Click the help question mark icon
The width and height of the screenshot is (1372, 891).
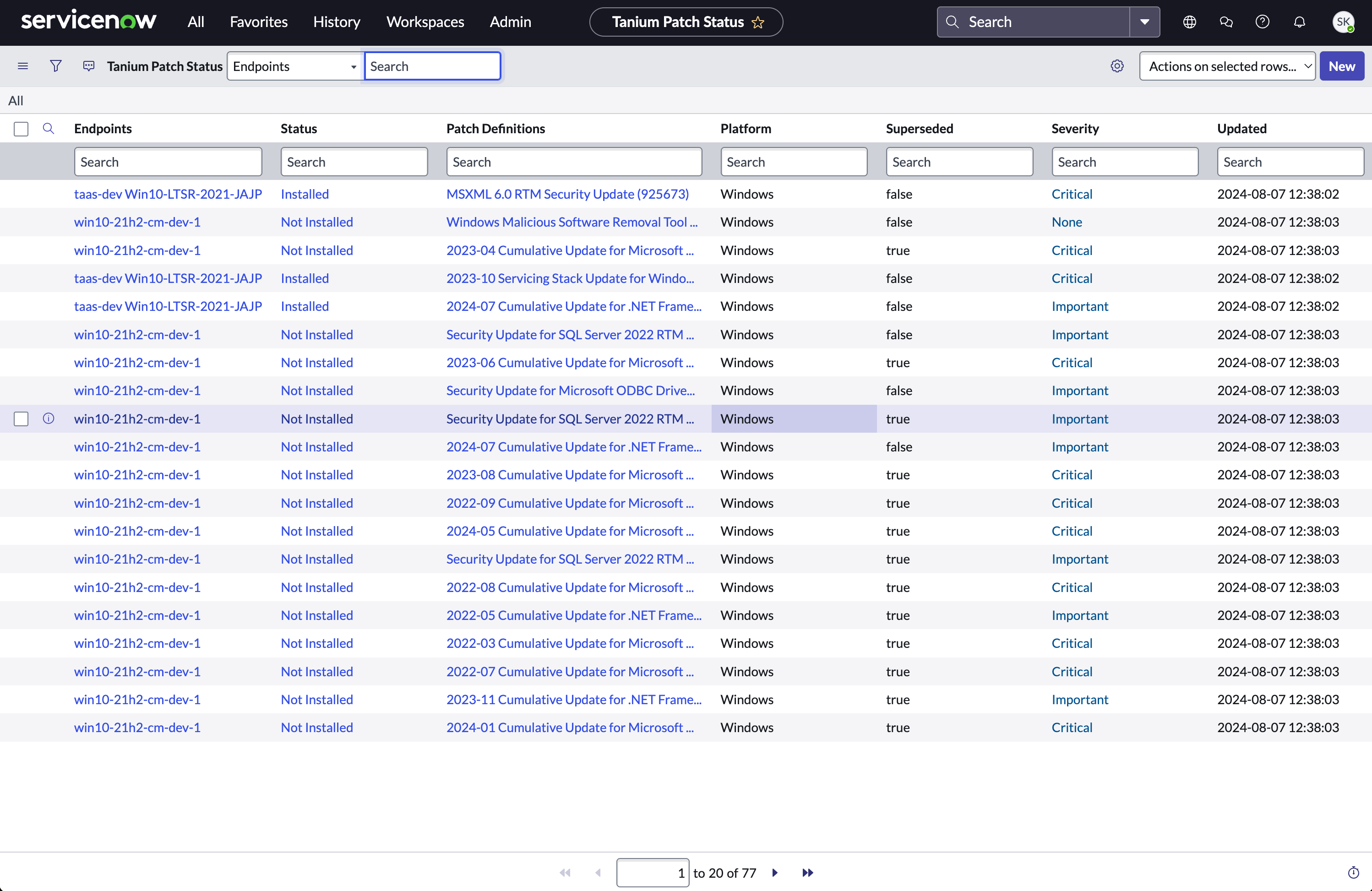click(x=1263, y=22)
